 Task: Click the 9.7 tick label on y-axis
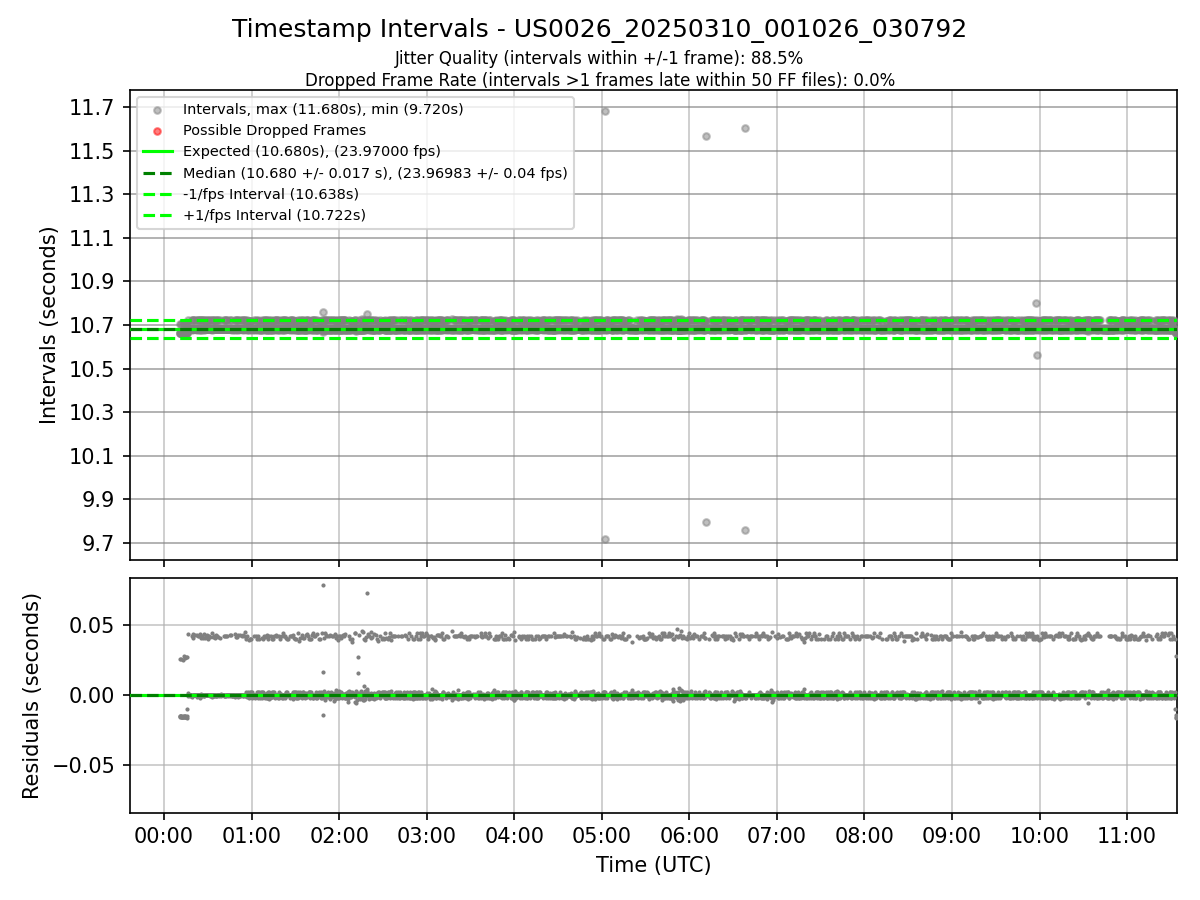coord(98,544)
